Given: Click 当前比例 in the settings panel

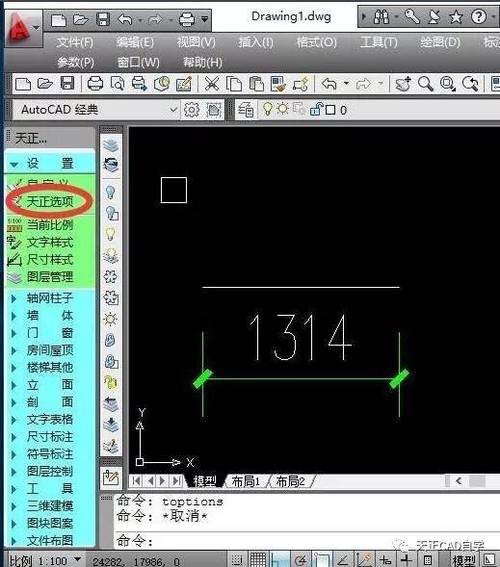Looking at the screenshot, I should [50, 225].
